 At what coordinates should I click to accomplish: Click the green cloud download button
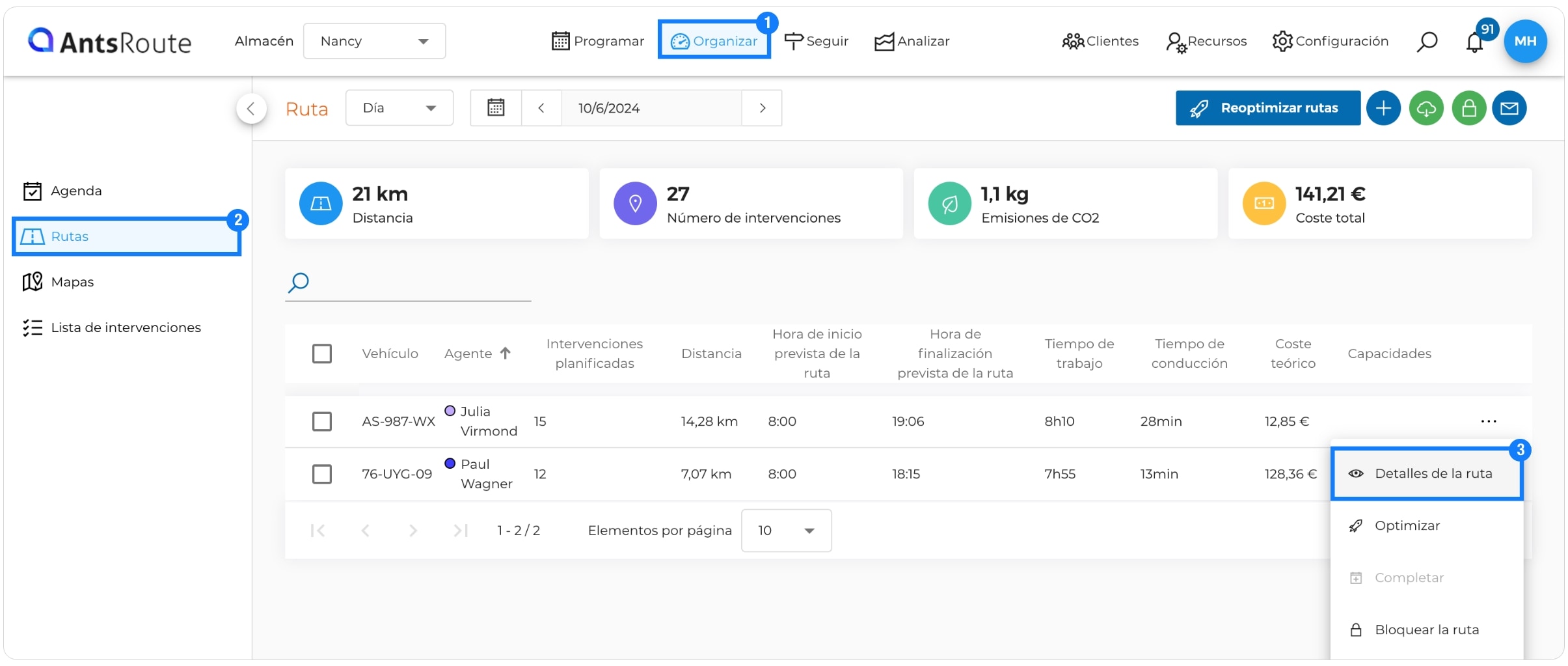[1426, 108]
